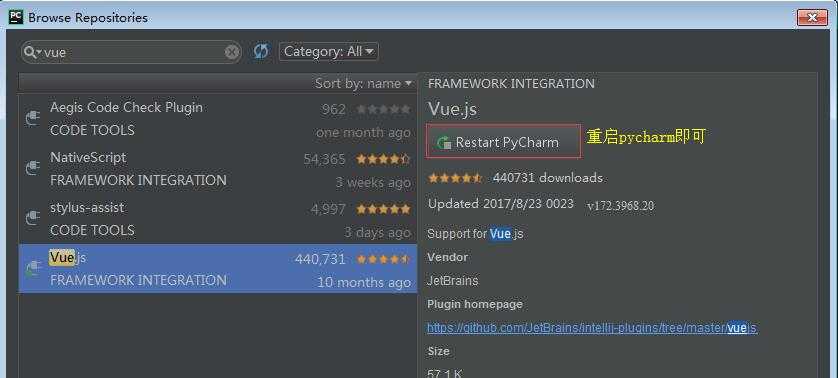
Task: Select the Vue.js row in the plugin list
Action: pyautogui.click(x=218, y=268)
